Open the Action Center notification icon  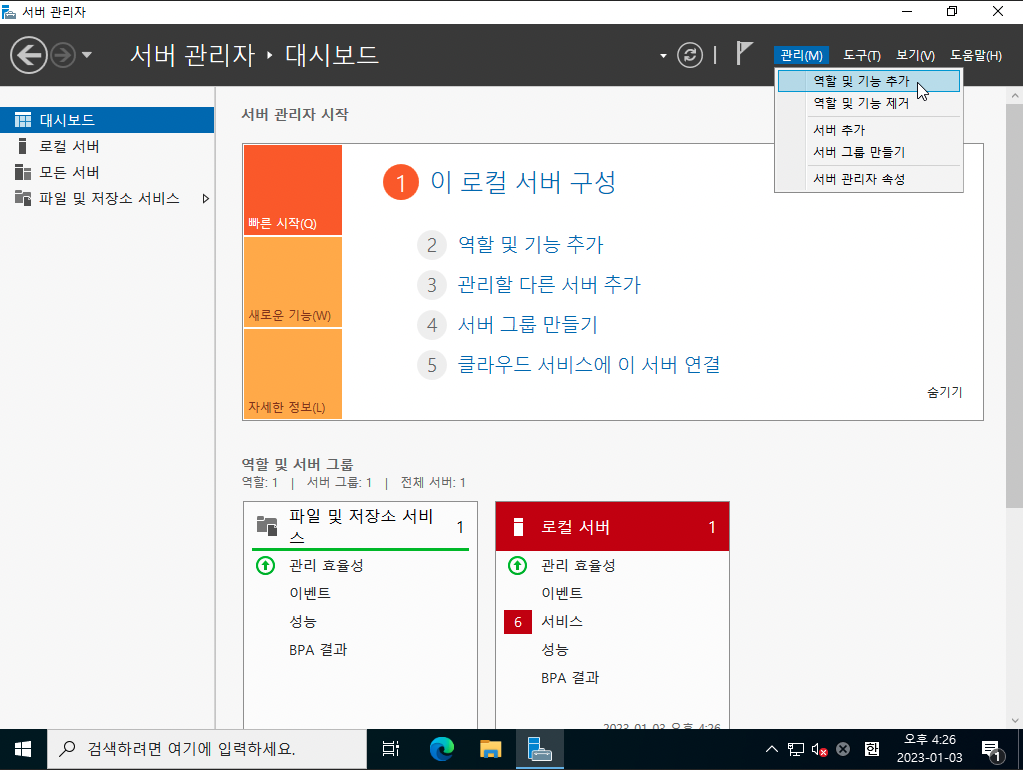coord(992,750)
